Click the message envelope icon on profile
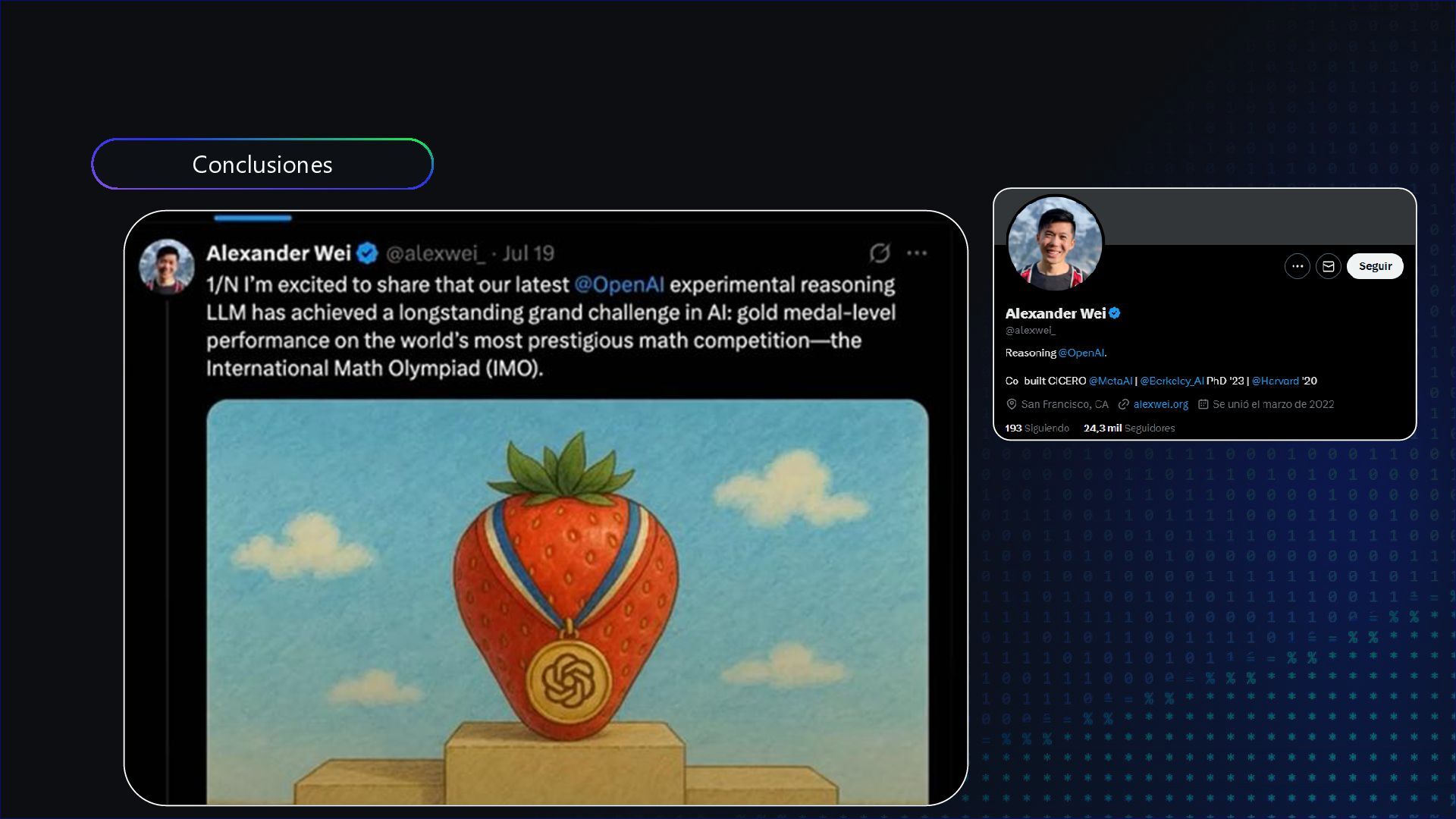This screenshot has width=1456, height=819. [x=1329, y=266]
